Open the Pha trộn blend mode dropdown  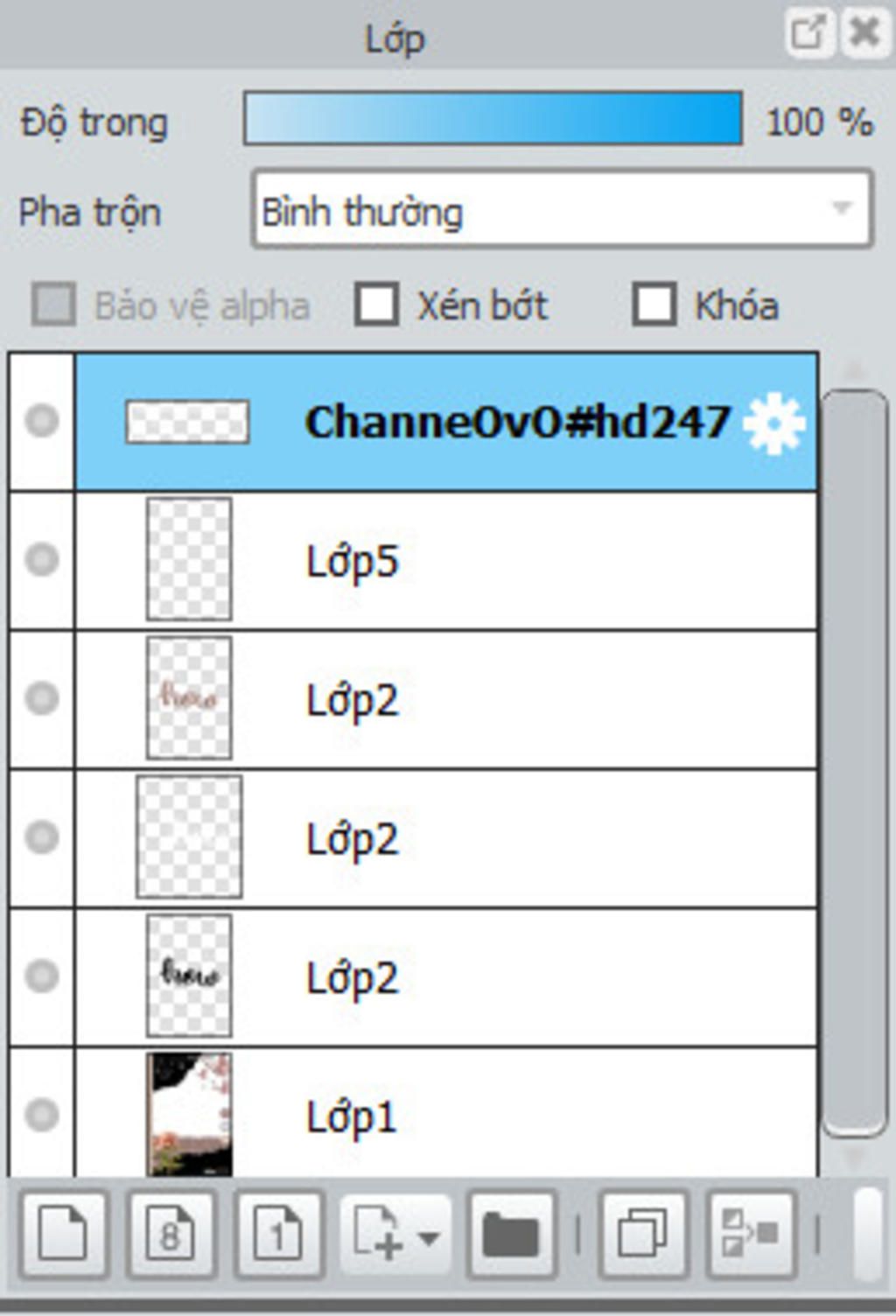pyautogui.click(x=563, y=210)
